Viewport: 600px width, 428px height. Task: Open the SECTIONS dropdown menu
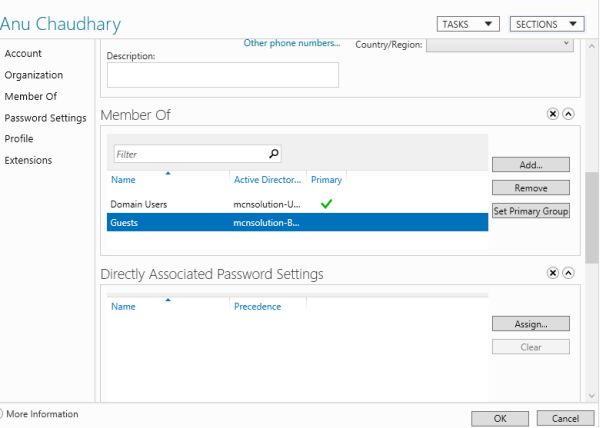coord(546,24)
